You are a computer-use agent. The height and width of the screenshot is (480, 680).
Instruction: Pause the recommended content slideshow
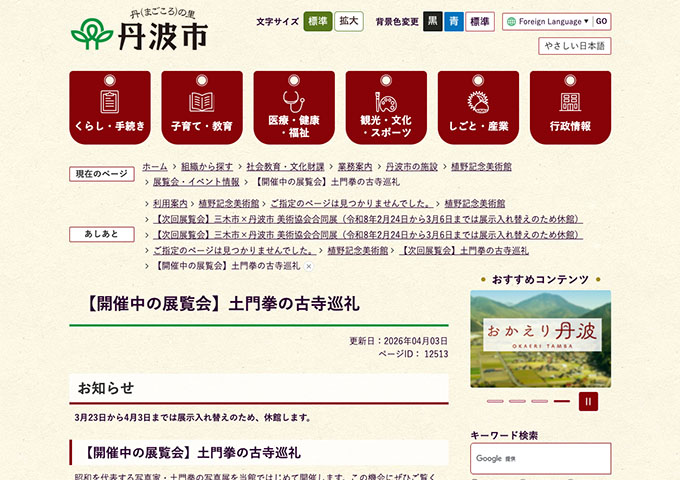point(588,401)
